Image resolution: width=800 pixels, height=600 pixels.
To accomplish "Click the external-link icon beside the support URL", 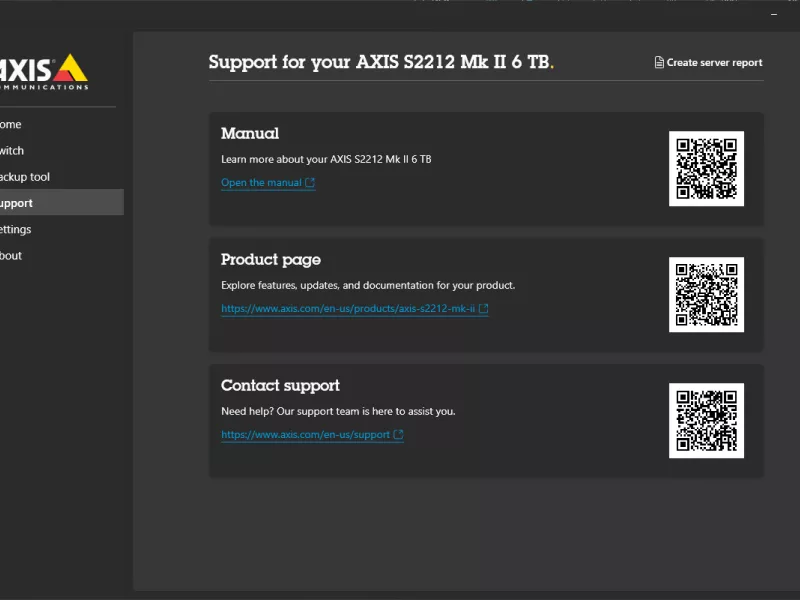I will pos(398,434).
